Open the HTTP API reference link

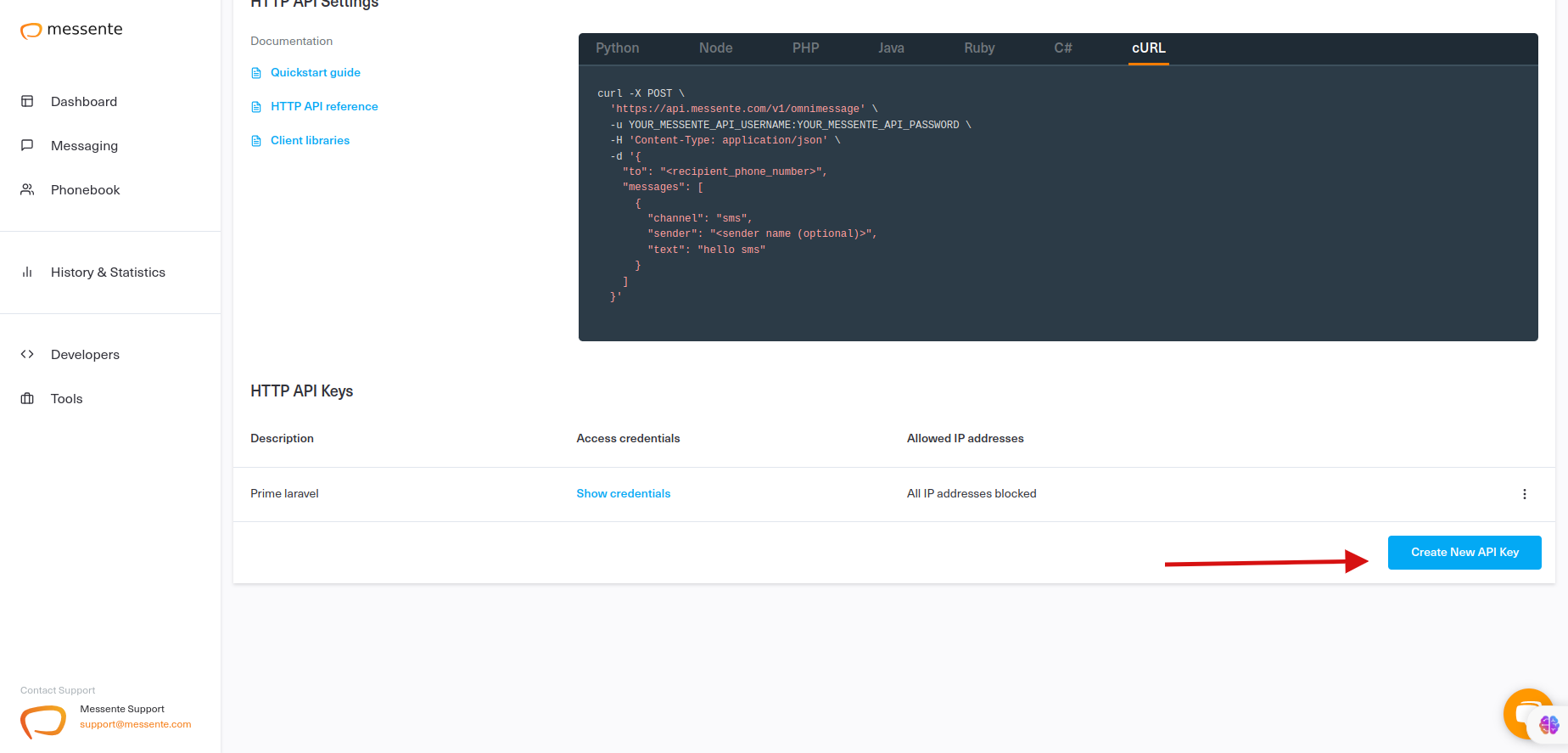324,107
